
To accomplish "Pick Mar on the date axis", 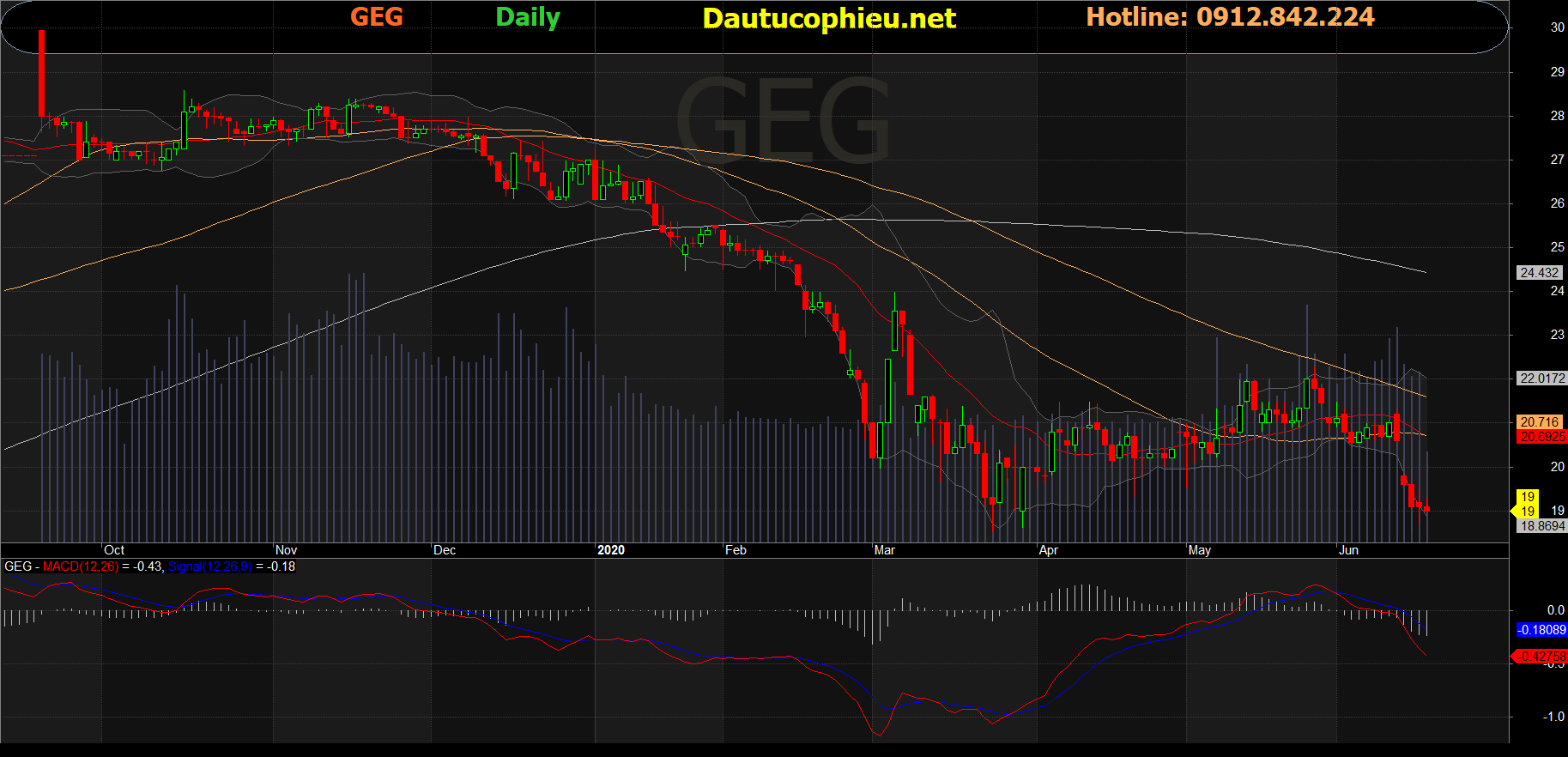I will click(x=884, y=550).
